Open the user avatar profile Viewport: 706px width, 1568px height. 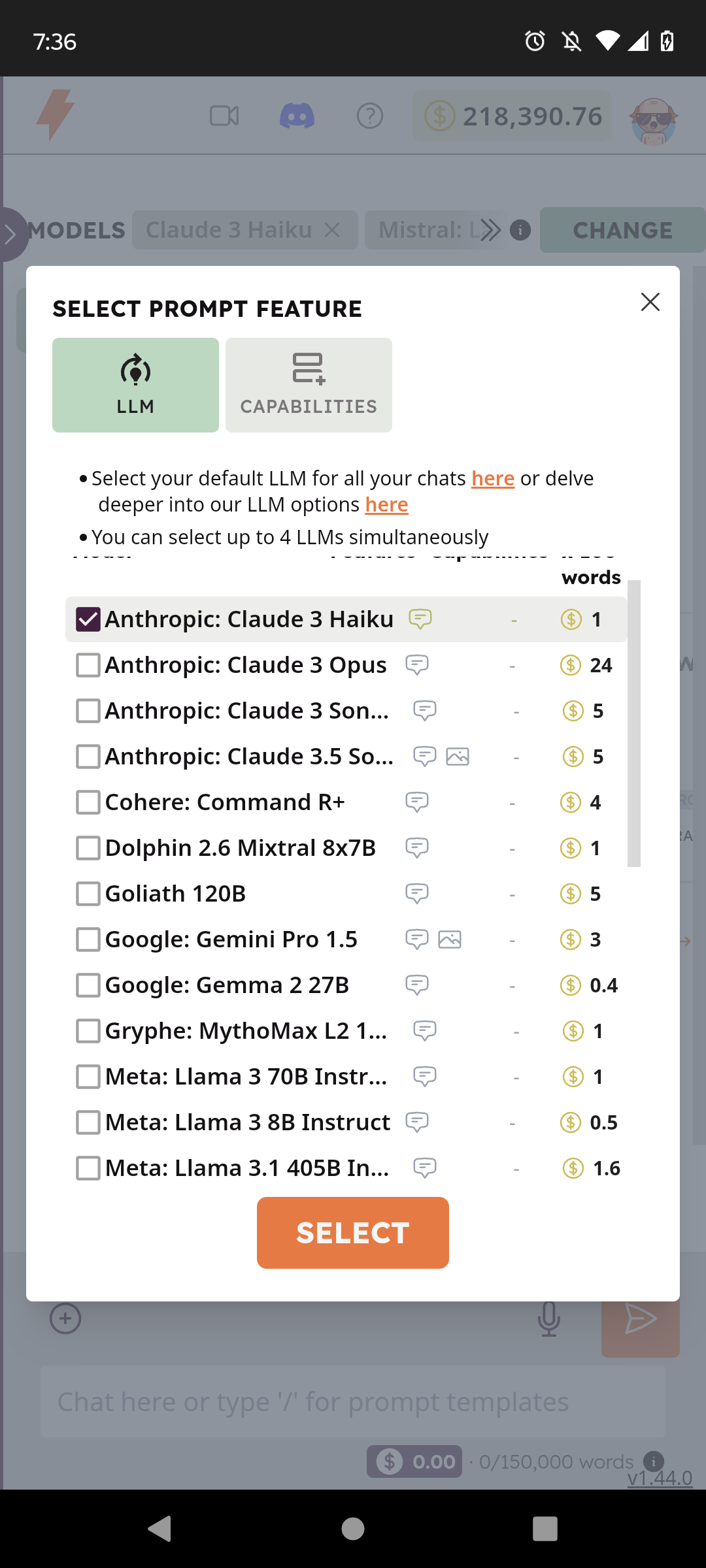point(653,120)
